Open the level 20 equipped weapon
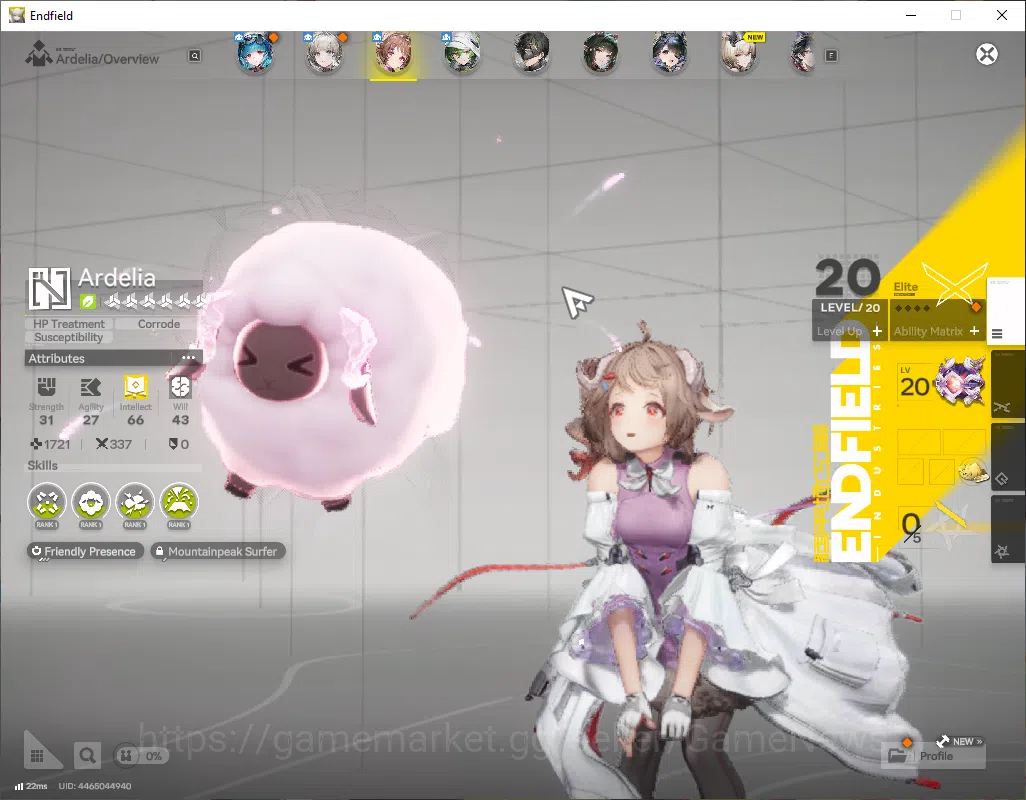The width and height of the screenshot is (1026, 800). [942, 383]
